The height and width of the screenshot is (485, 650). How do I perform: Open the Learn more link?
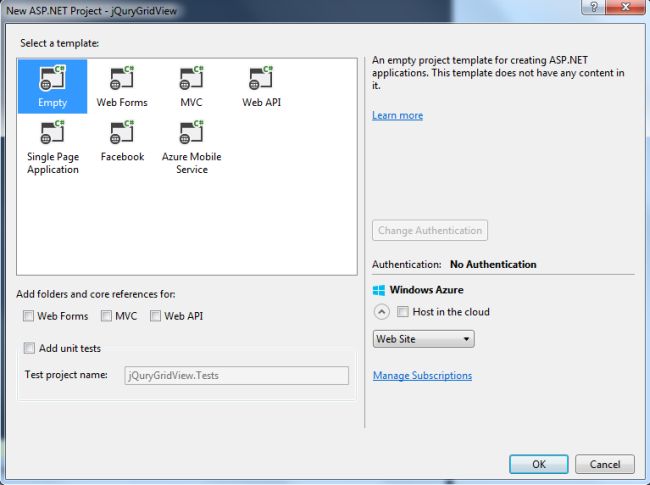pyautogui.click(x=397, y=115)
